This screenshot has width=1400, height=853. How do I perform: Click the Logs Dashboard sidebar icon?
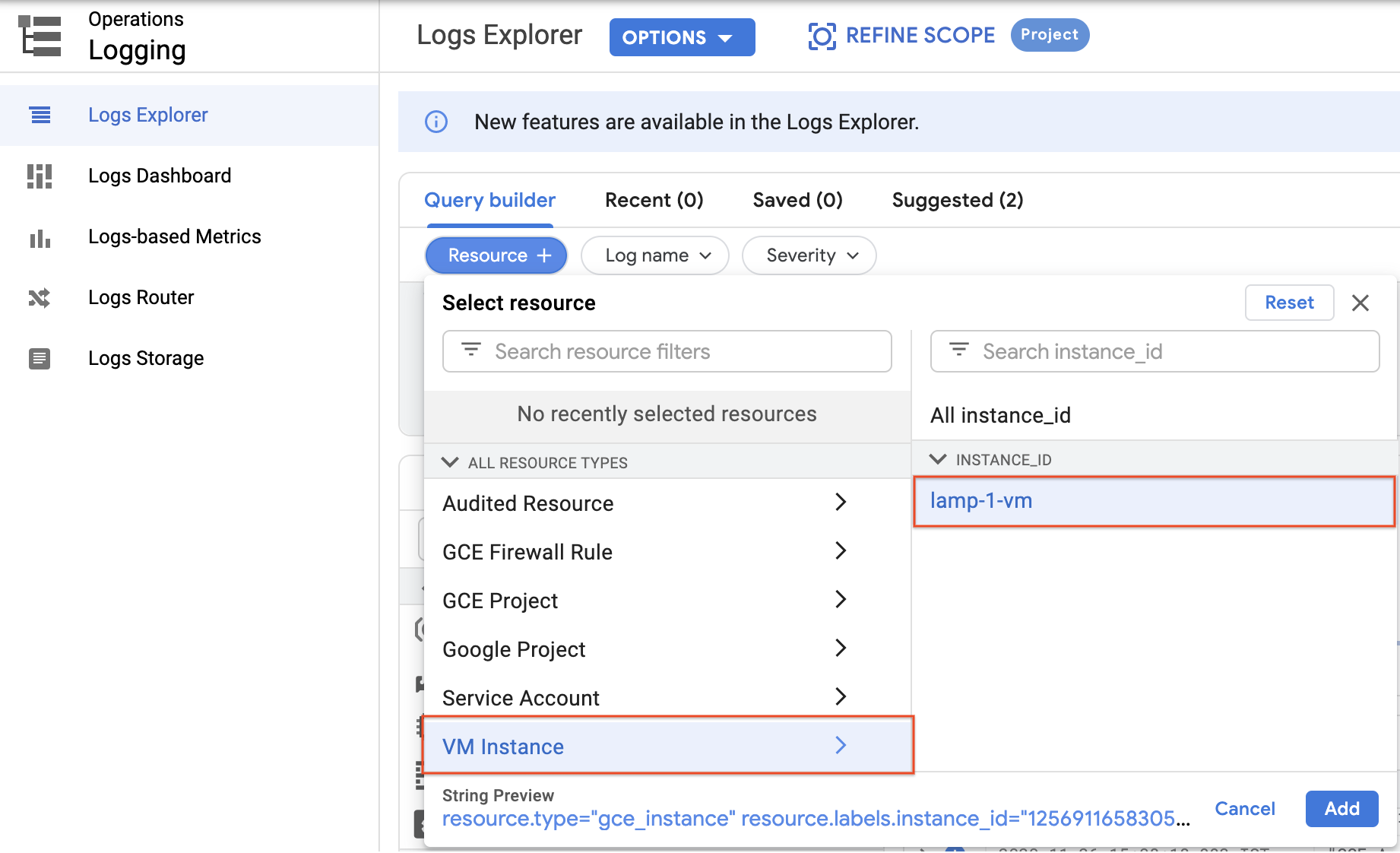(40, 176)
